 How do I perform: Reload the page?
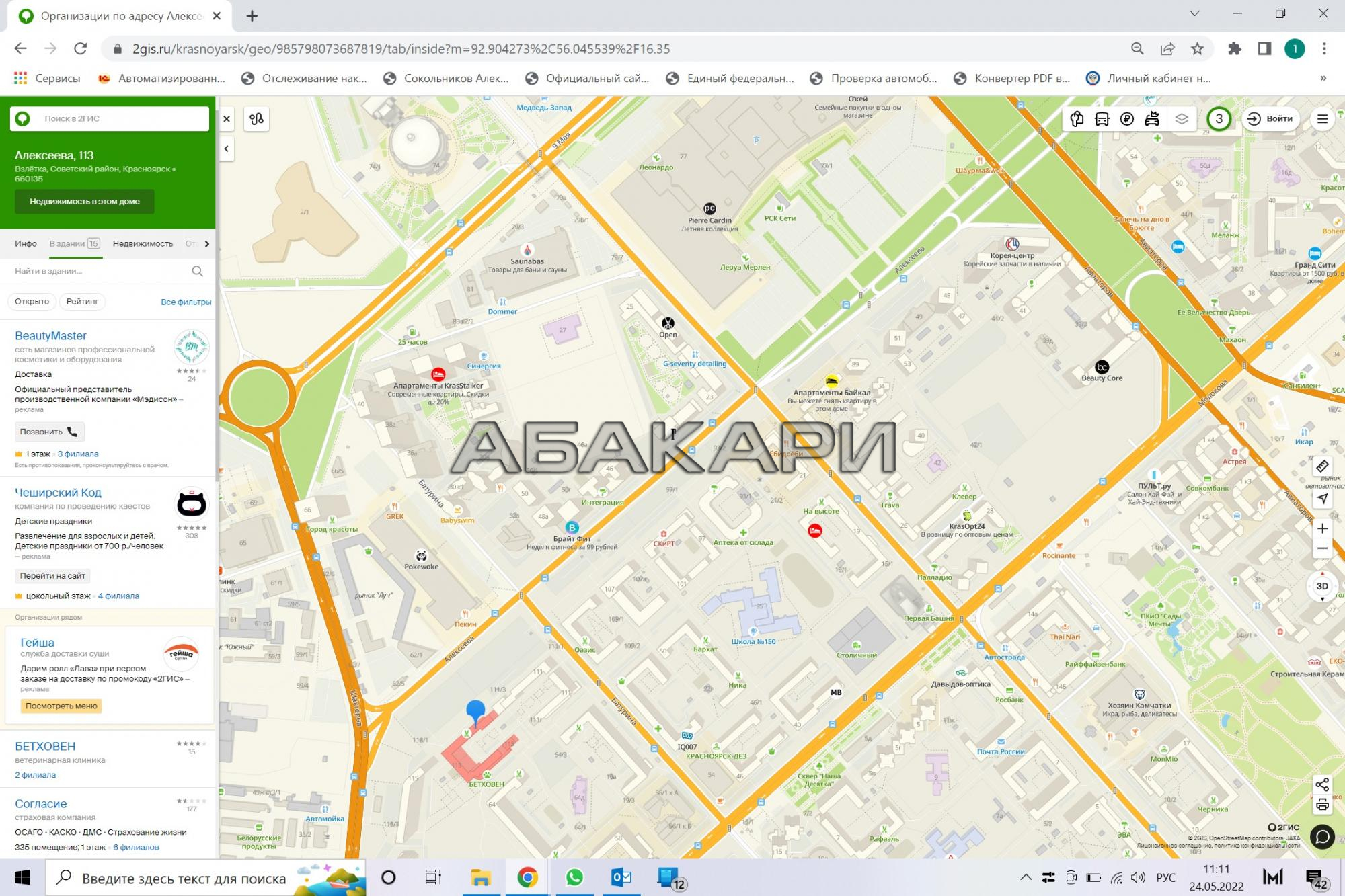80,48
